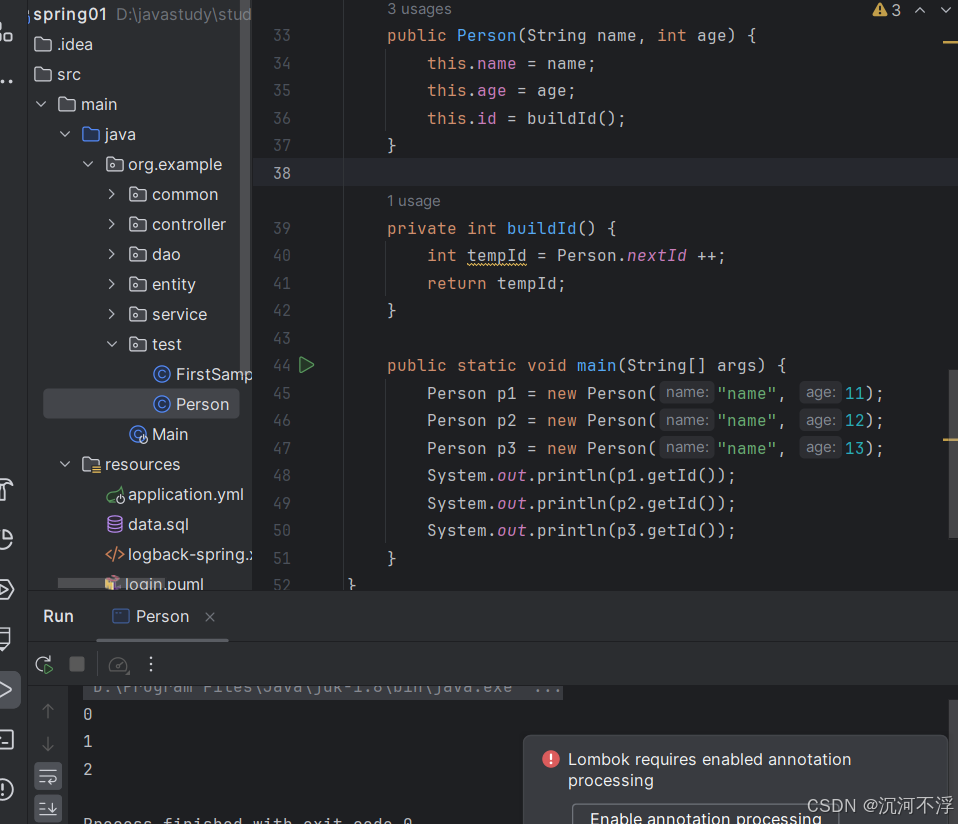Screen dimensions: 958x824
Task: Run main method from gutter
Action: click(307, 365)
